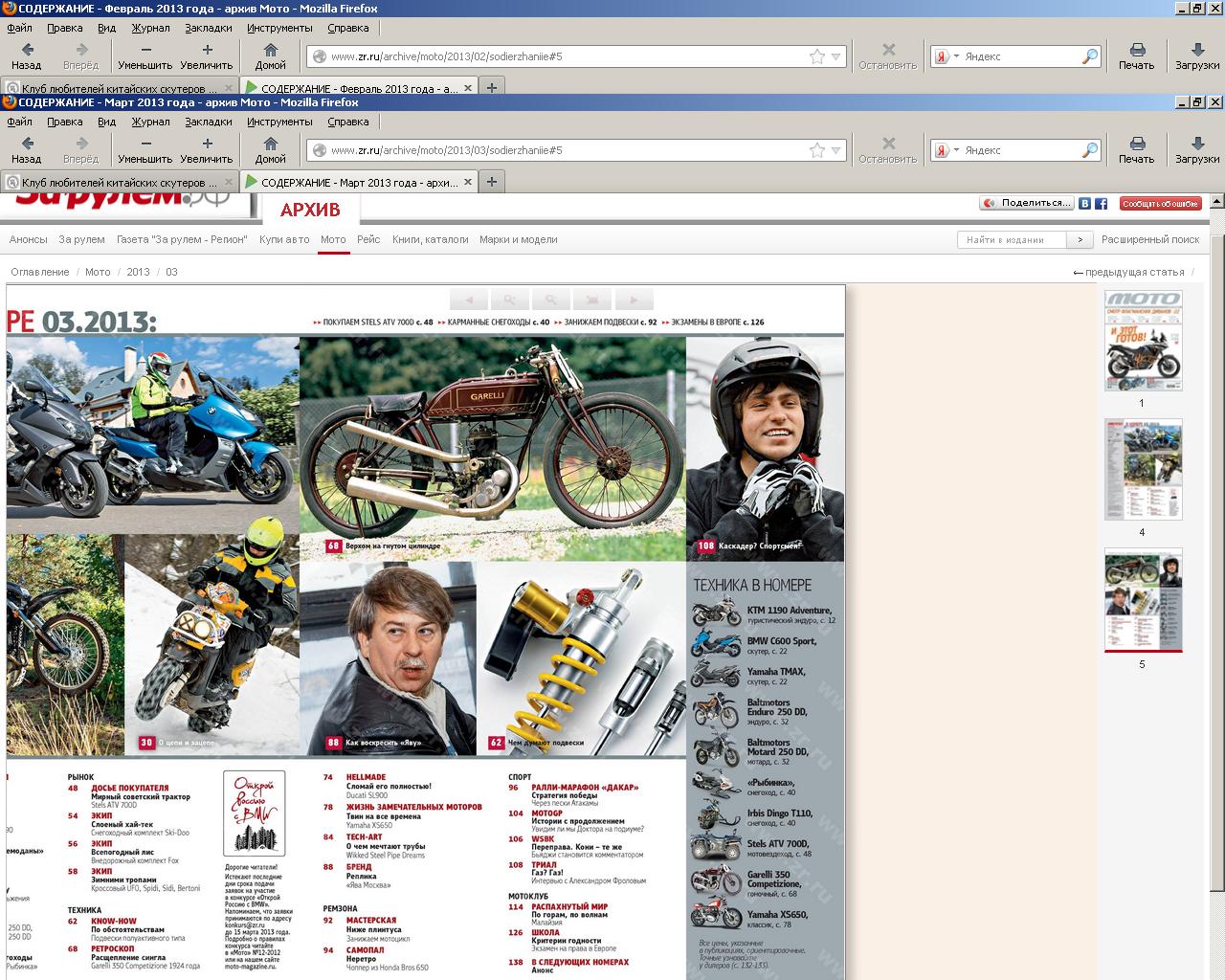Open page 1 cover thumbnail

[1143, 341]
